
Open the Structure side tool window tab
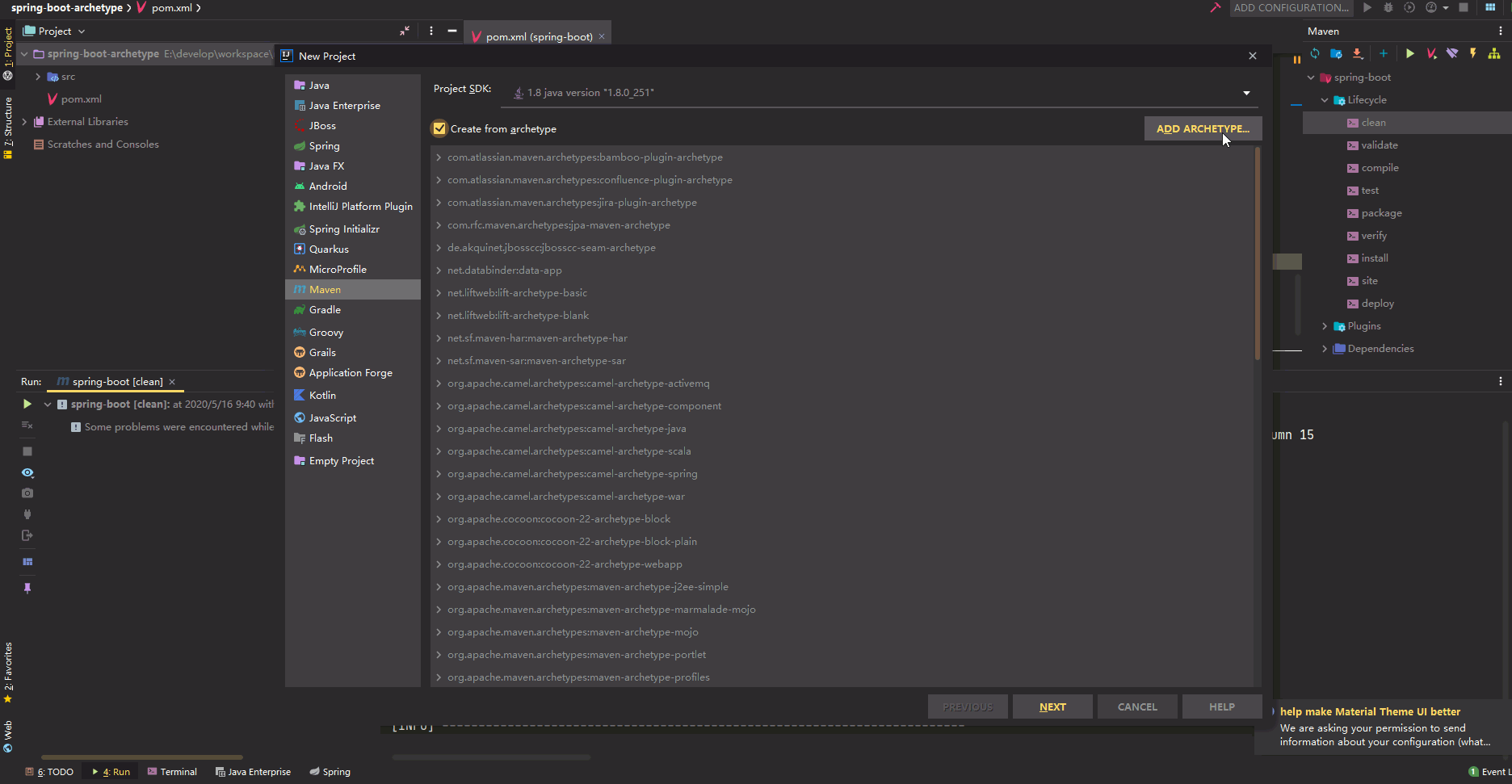click(8, 128)
